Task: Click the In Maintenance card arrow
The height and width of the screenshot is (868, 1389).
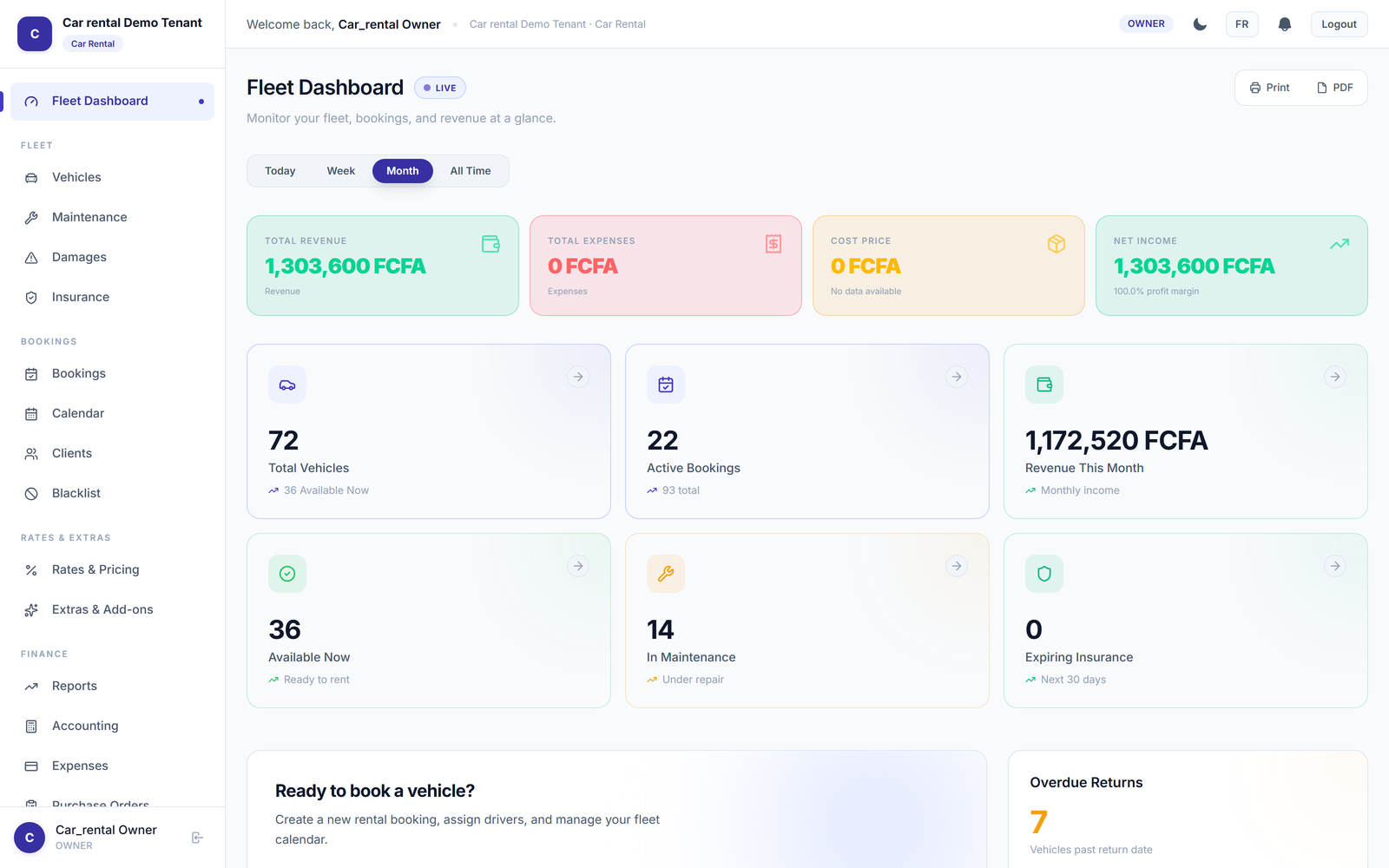Action: [x=957, y=566]
